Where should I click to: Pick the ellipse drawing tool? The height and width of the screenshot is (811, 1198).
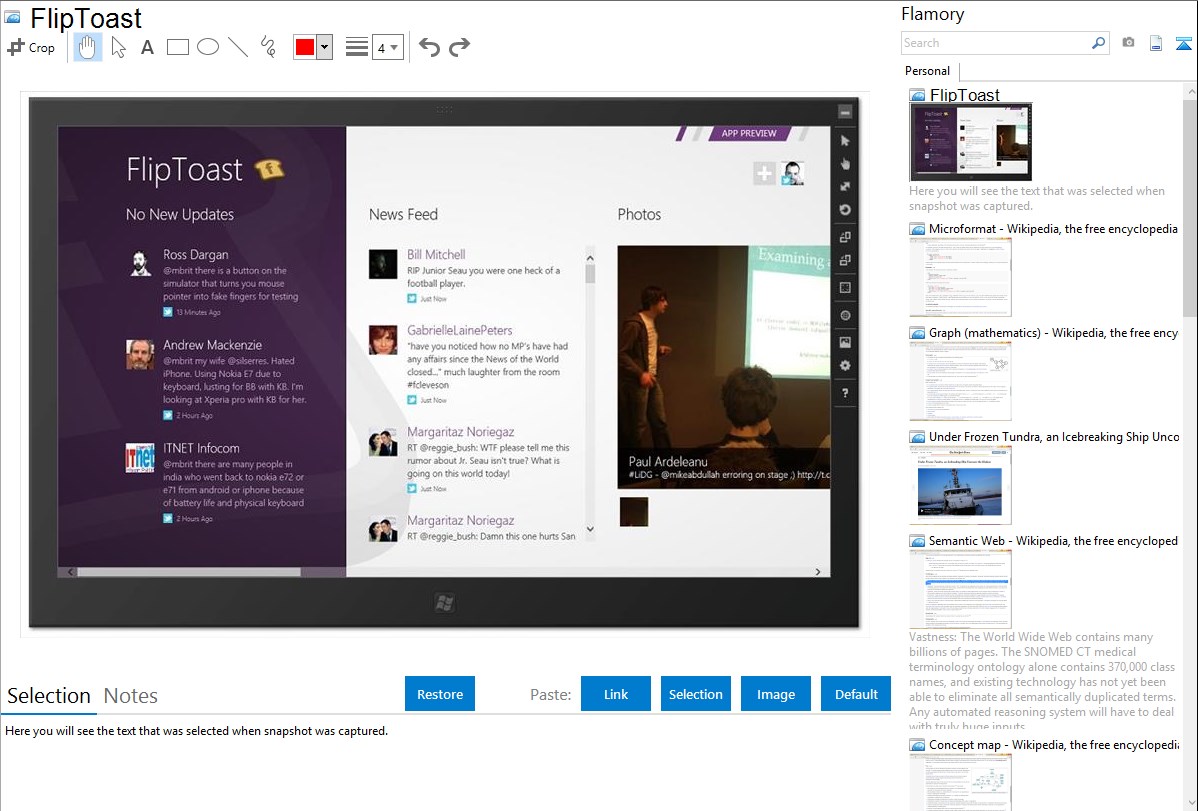(x=208, y=47)
